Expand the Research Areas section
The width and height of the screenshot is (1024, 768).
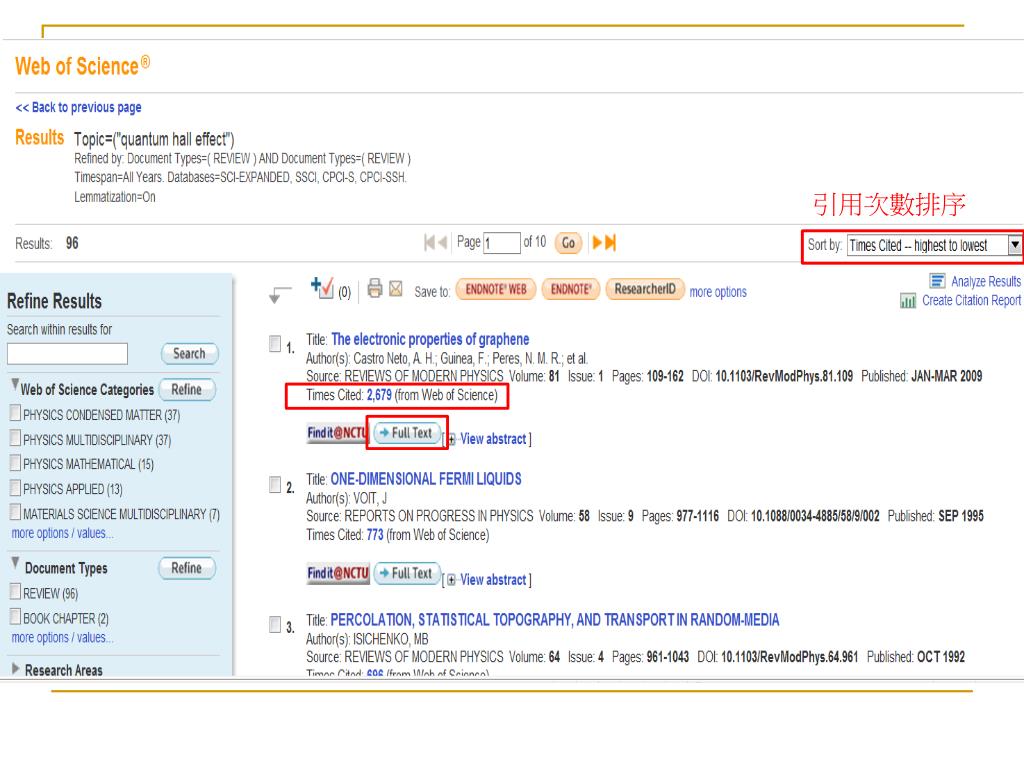tap(16, 669)
